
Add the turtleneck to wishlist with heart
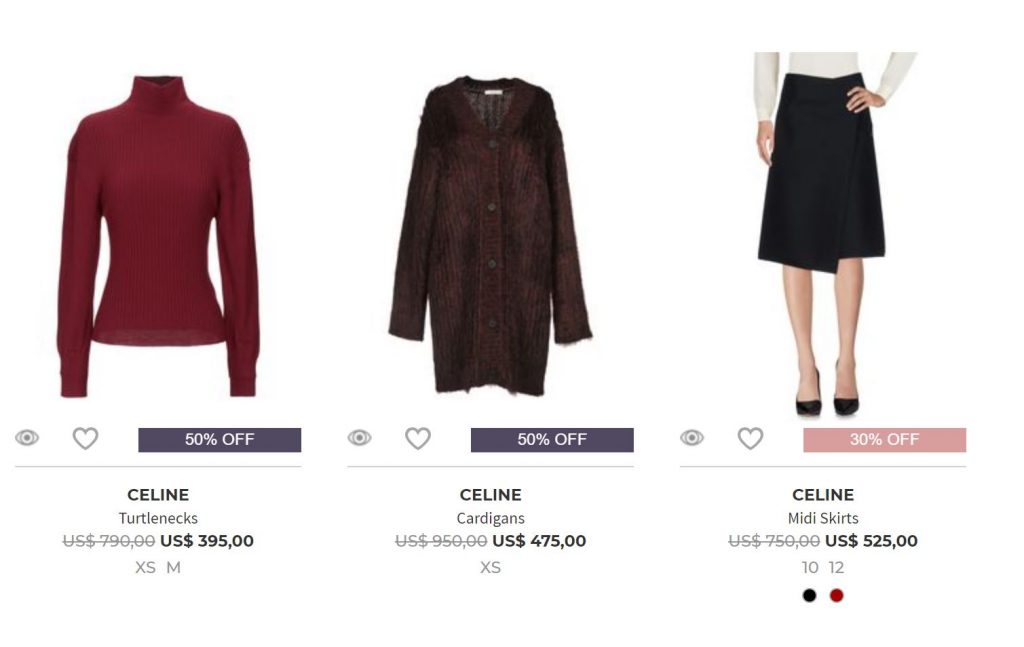[85, 438]
